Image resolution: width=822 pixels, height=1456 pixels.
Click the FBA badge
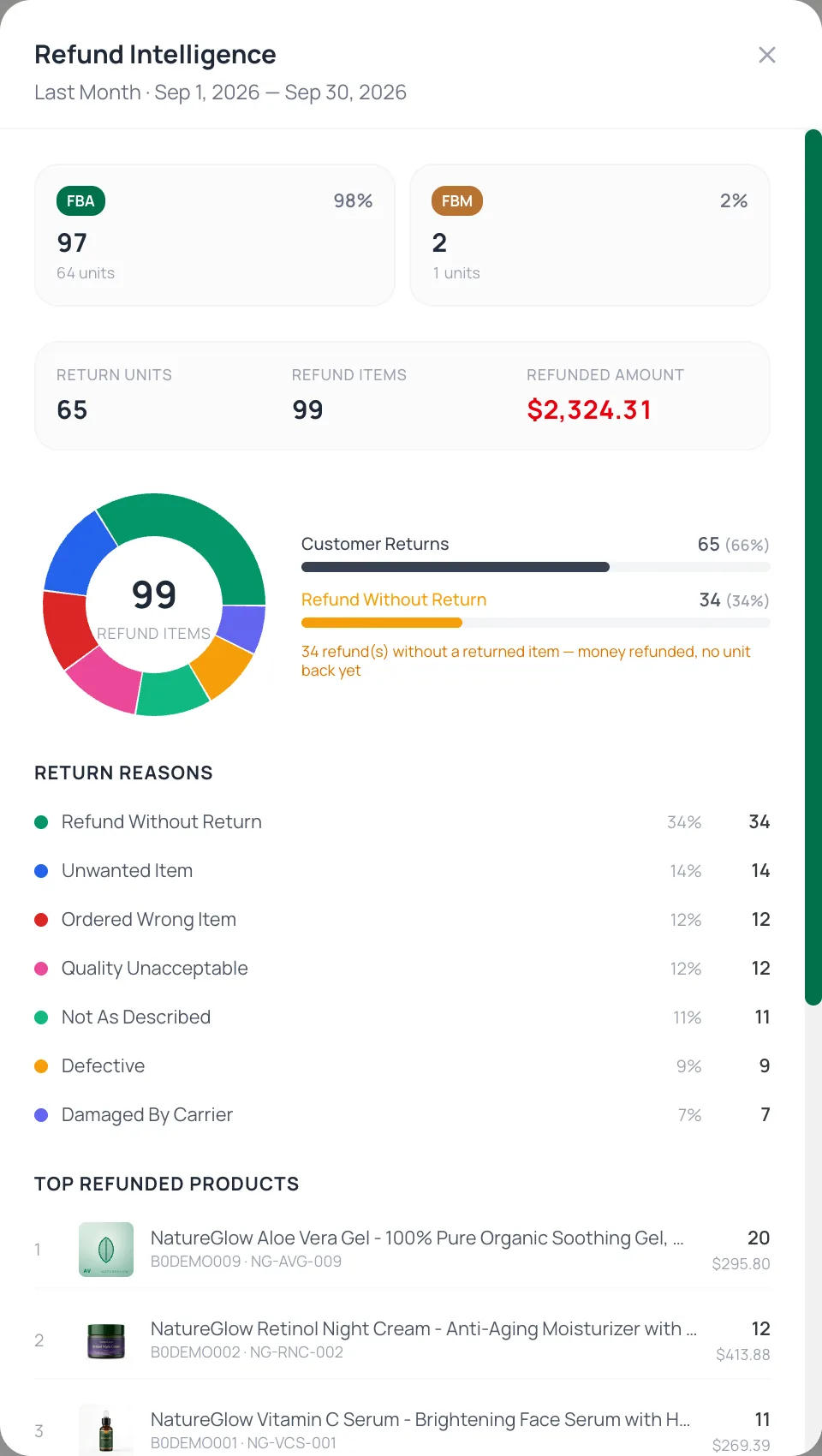click(80, 201)
